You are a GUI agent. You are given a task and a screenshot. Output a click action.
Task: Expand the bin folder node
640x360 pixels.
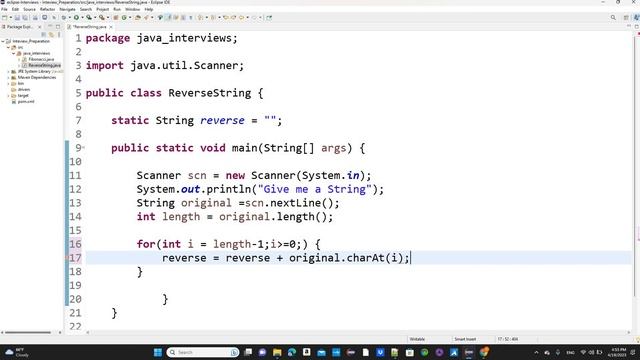coord(8,84)
